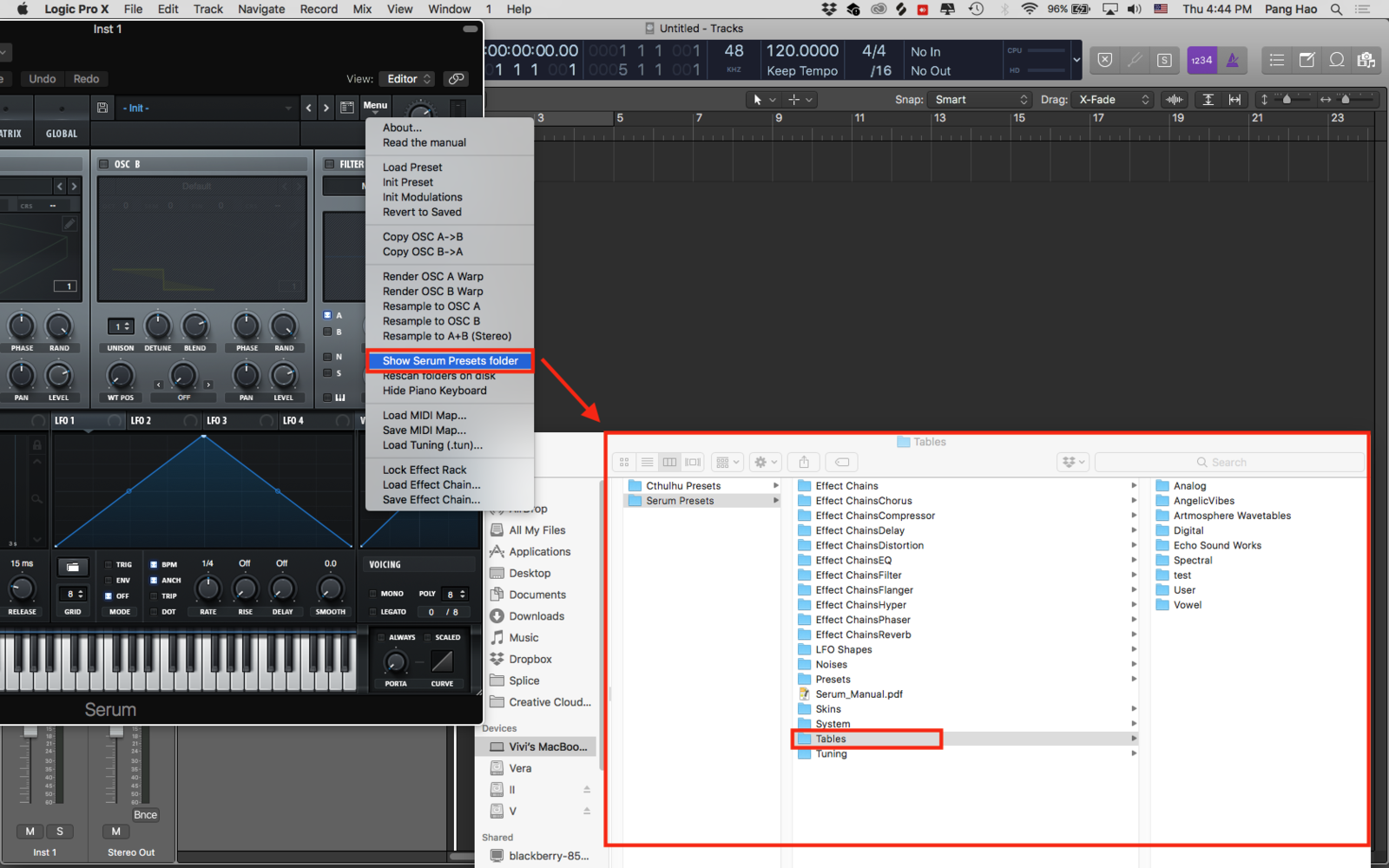Viewport: 1389px width, 868px height.
Task: Open the media Browsers panel
Action: [1366, 60]
